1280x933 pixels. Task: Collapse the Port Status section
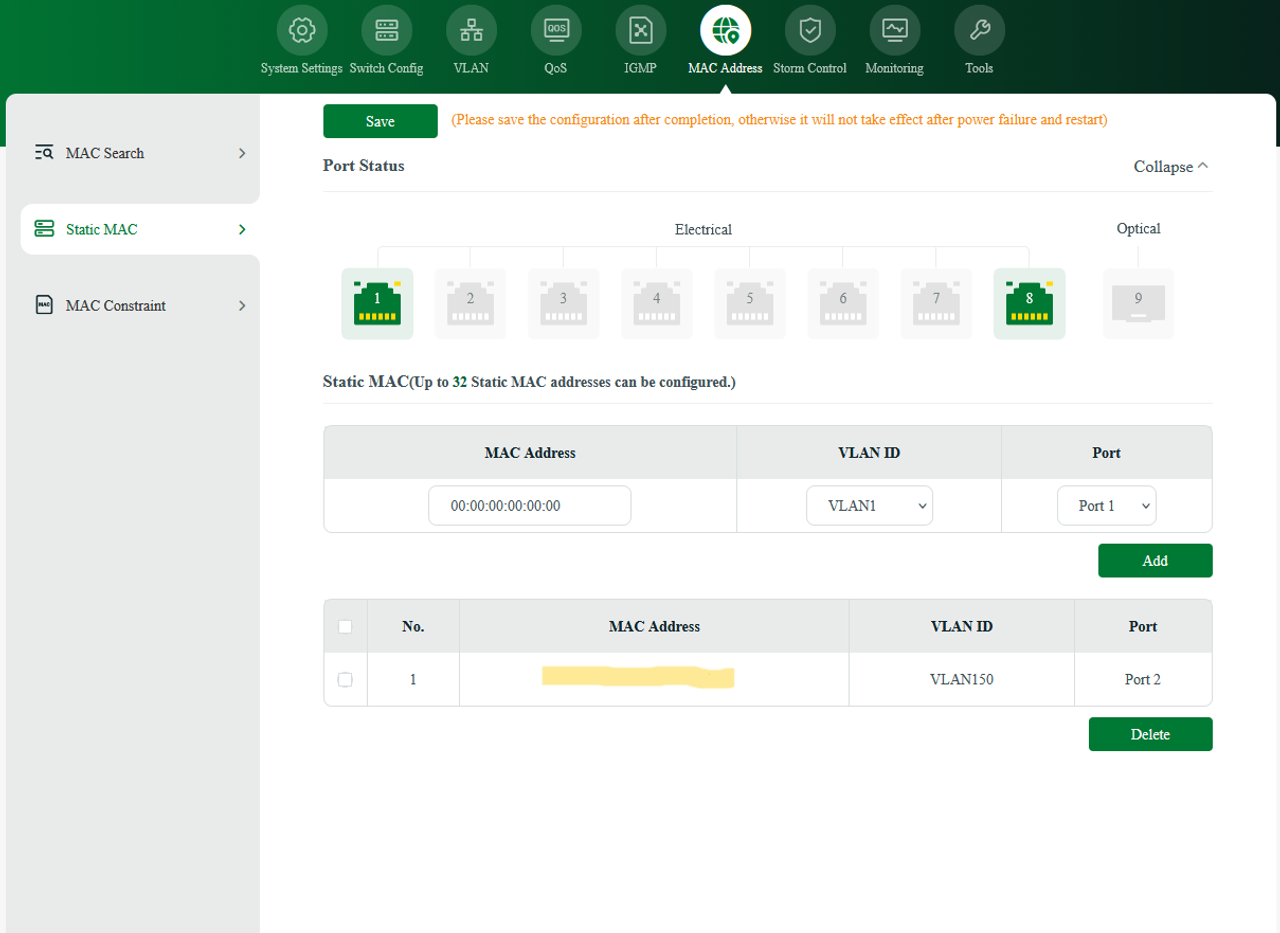pyautogui.click(x=1171, y=167)
